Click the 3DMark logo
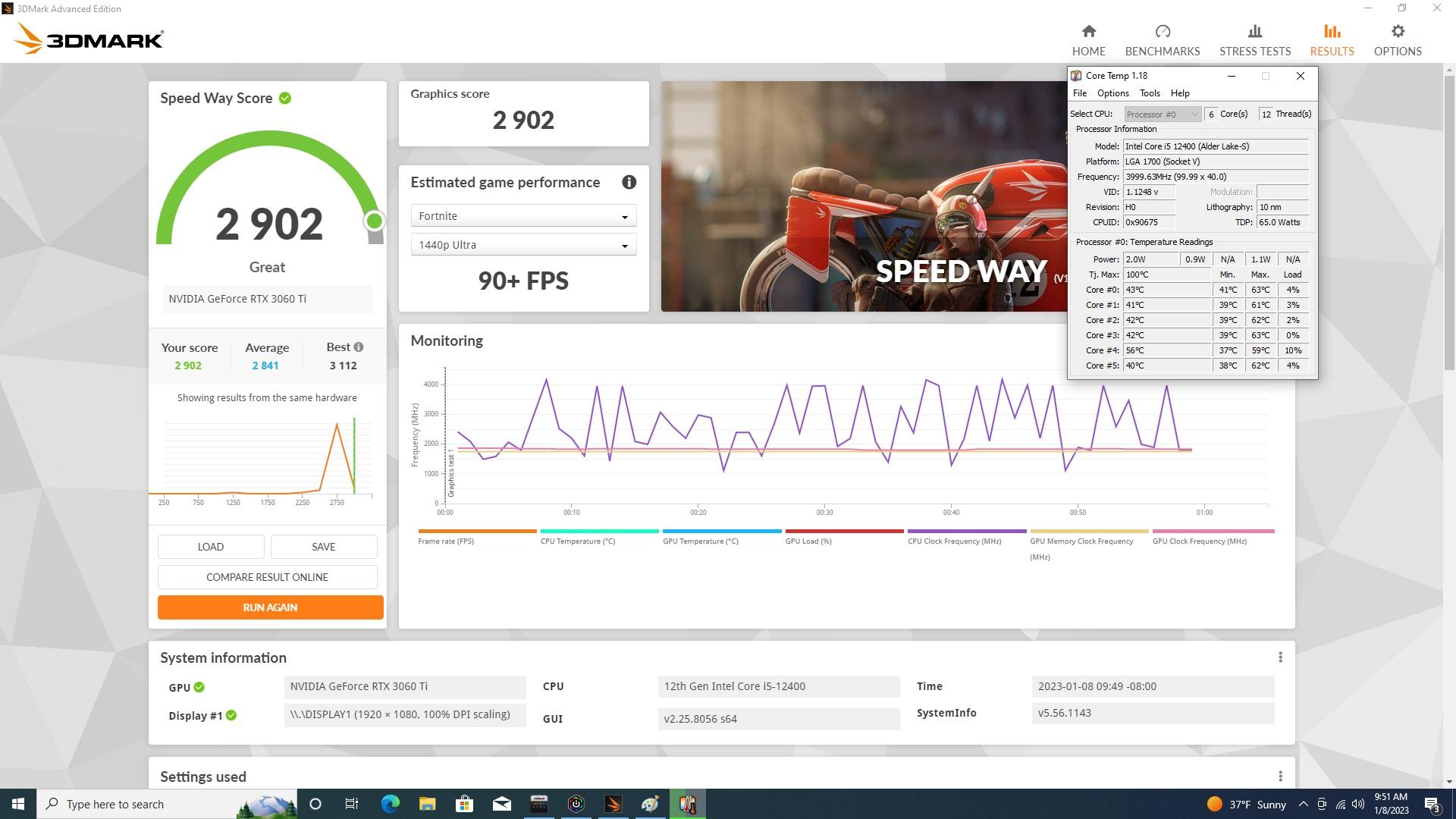The height and width of the screenshot is (819, 1456). click(x=87, y=39)
